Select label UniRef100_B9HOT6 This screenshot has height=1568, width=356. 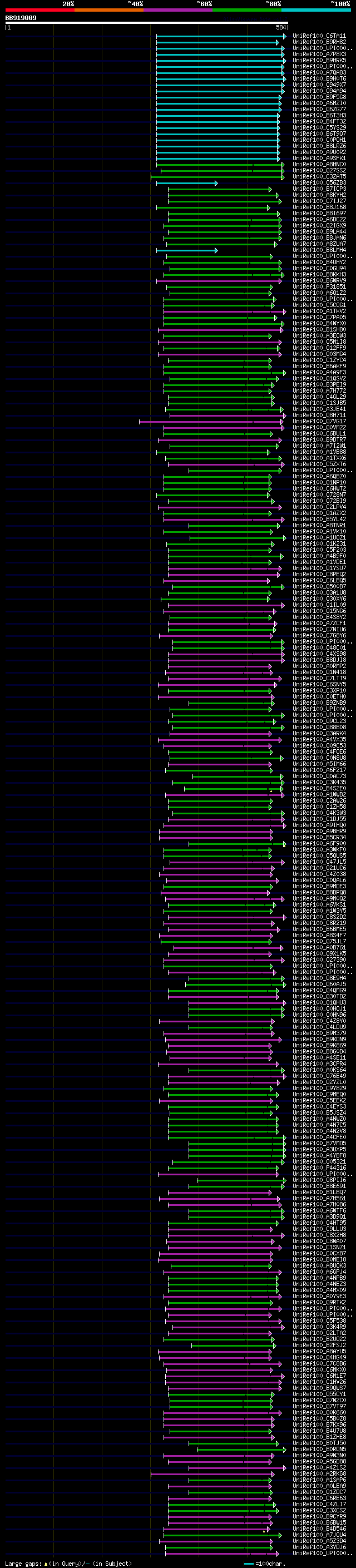pyautogui.click(x=319, y=78)
